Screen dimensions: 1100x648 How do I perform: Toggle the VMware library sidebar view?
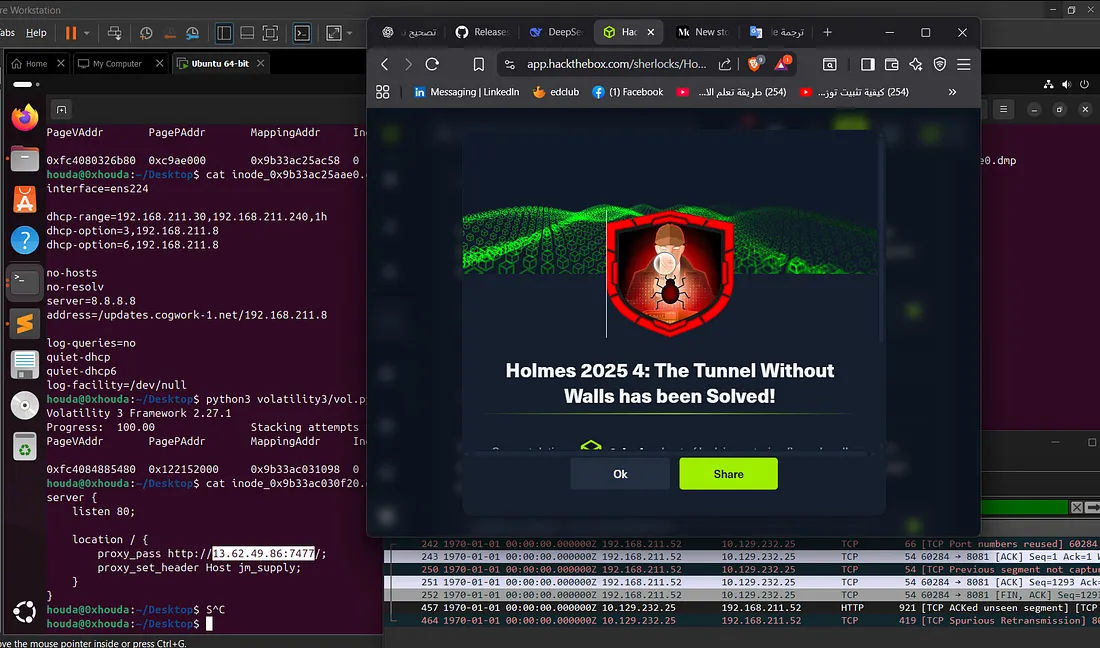point(224,33)
